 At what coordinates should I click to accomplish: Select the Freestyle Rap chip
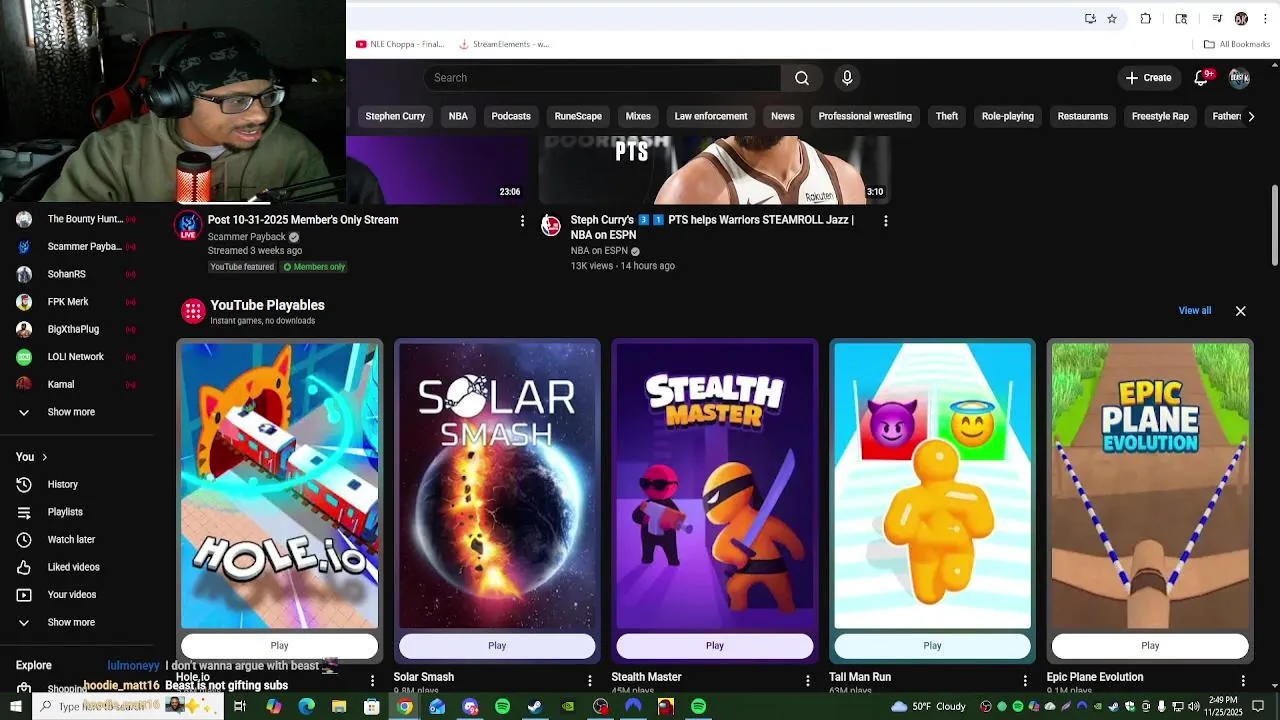coord(1160,116)
